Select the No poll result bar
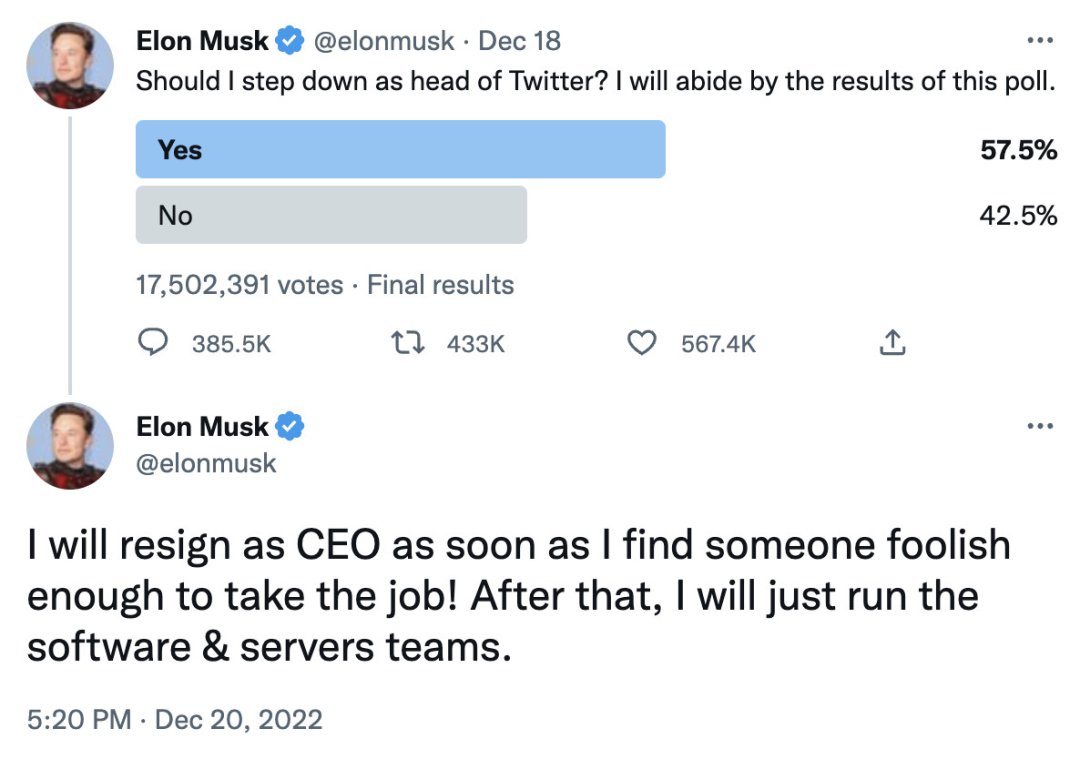 pyautogui.click(x=331, y=215)
